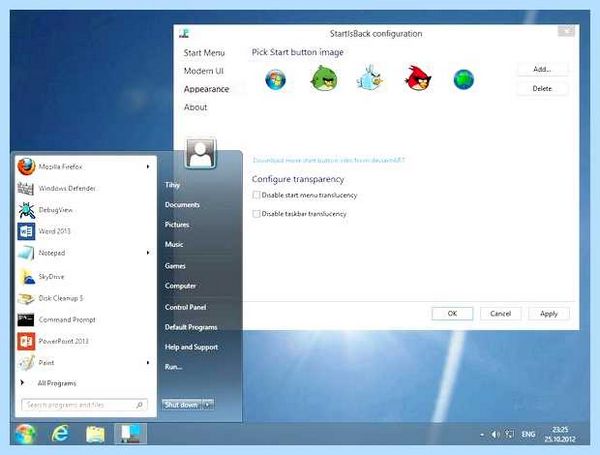The height and width of the screenshot is (455, 600).
Task: Open Help and Support
Action: pyautogui.click(x=191, y=347)
